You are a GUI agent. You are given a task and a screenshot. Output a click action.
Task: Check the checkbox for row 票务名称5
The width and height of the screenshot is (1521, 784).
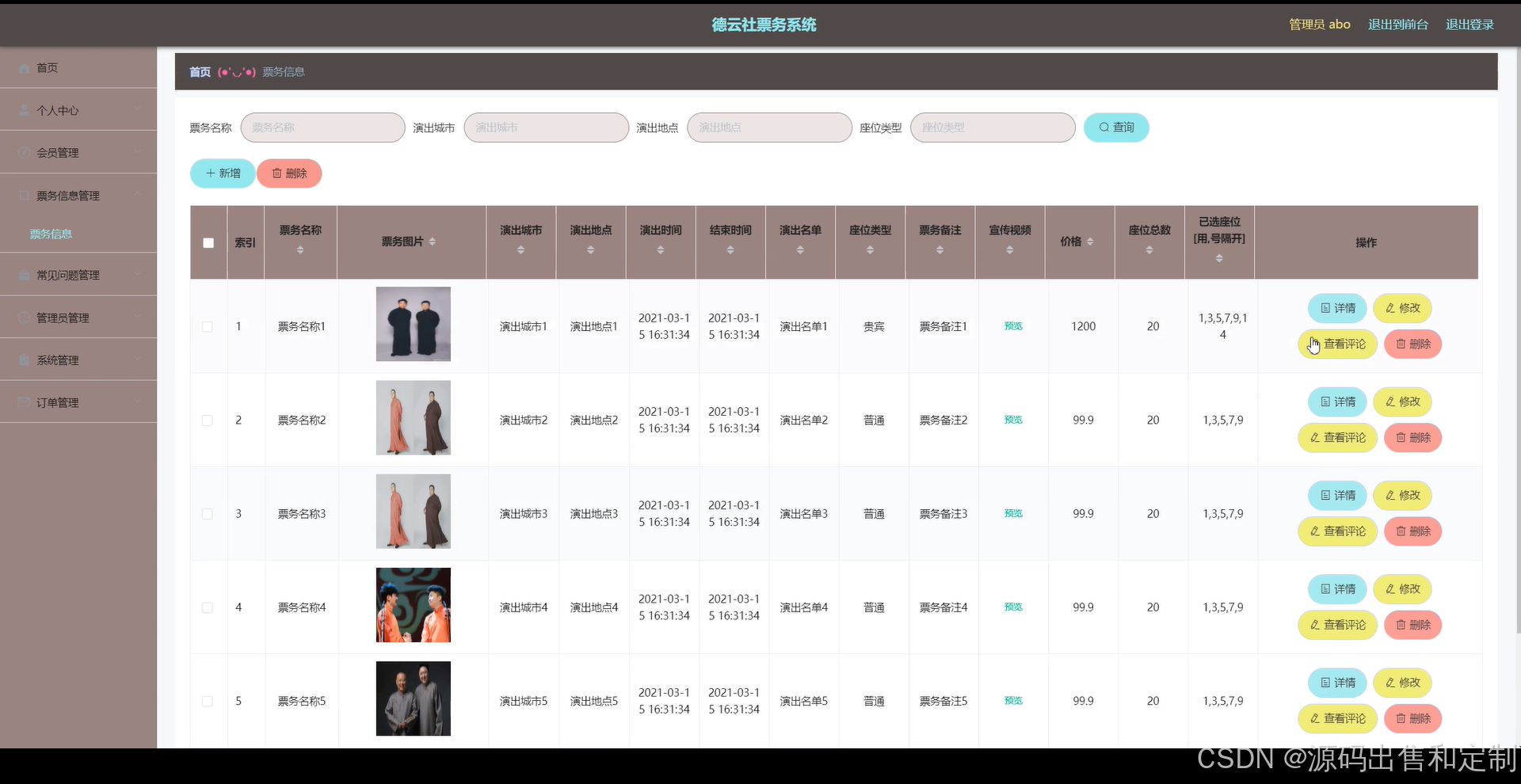[208, 702]
